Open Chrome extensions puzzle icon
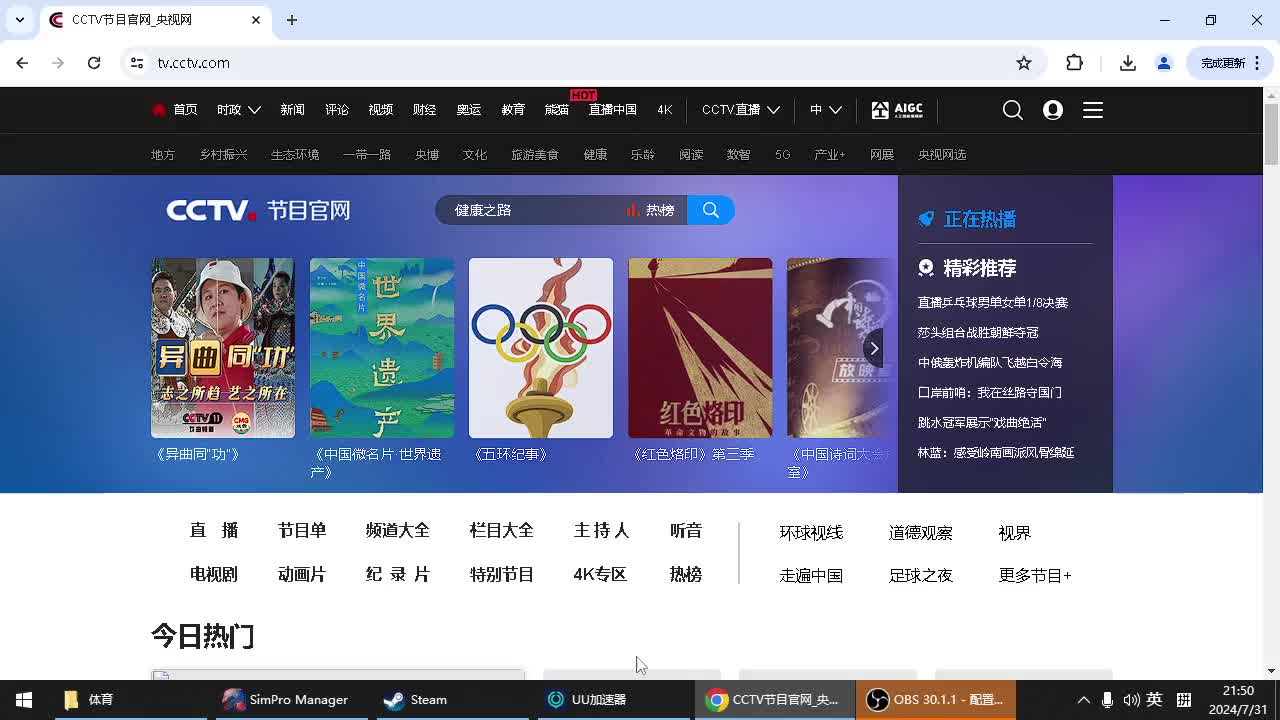 click(x=1075, y=63)
